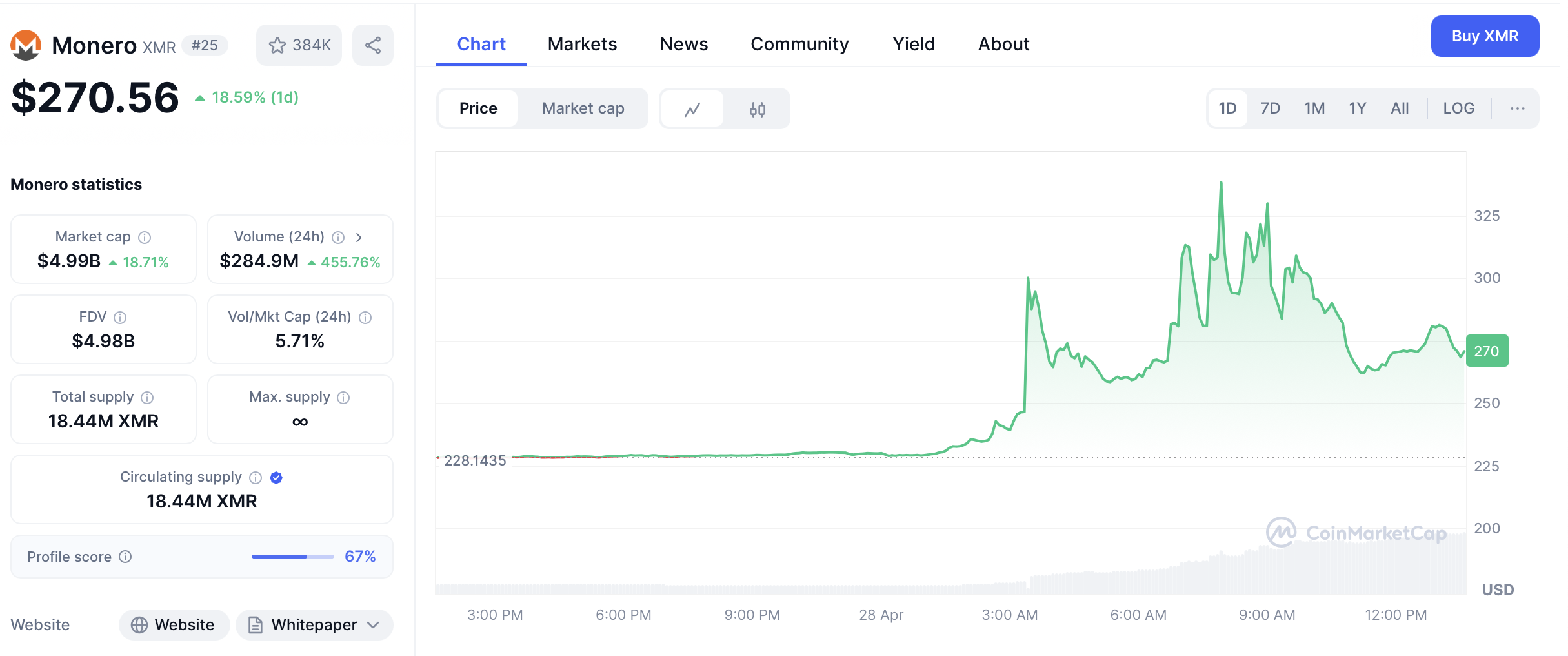Open the chart more options menu
Viewport: 1568px width, 656px height.
pos(1517,108)
